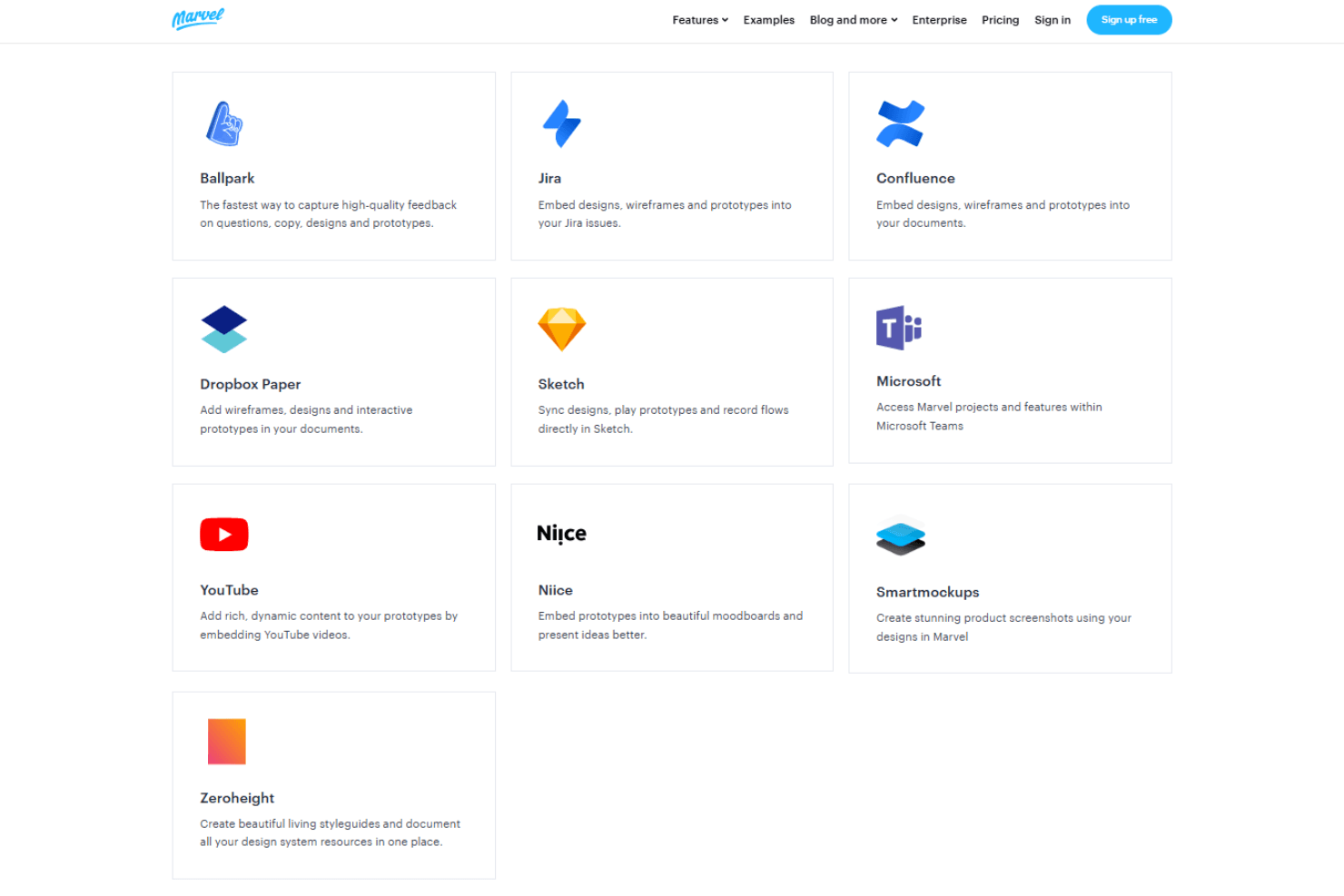Click the Zeroheight orange gradient icon
Screen dimensions: 1344x896
pos(226,741)
